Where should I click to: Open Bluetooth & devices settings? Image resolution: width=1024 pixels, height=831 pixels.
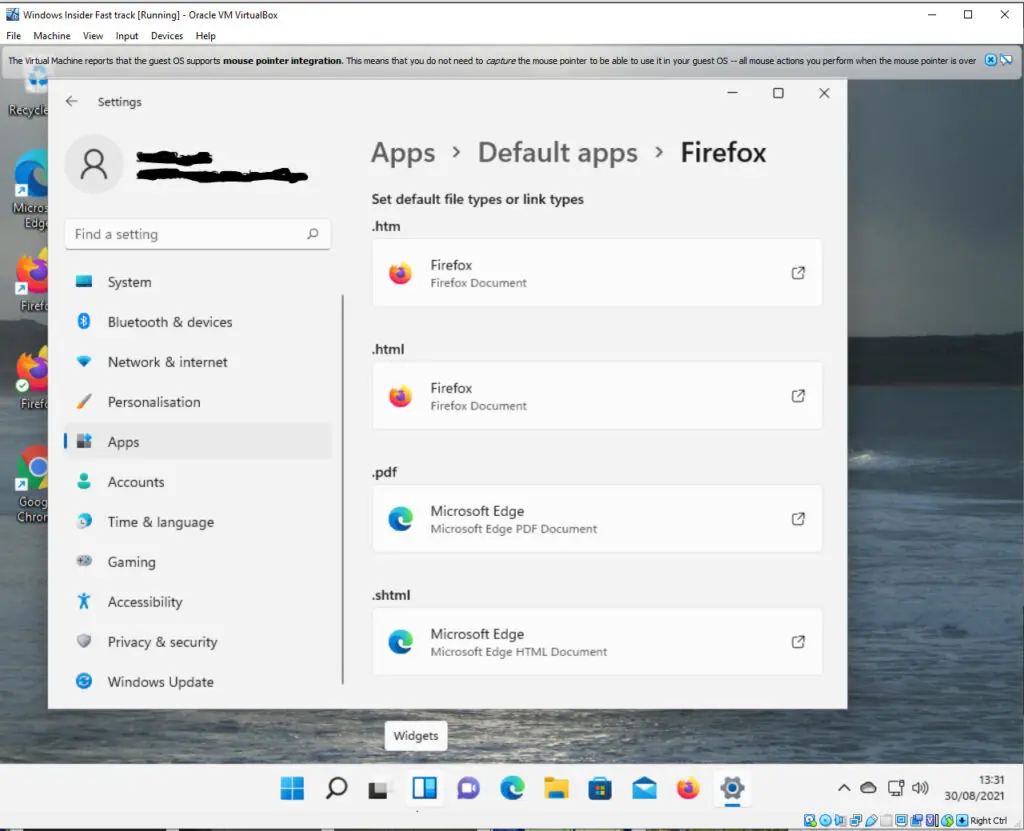(x=198, y=322)
